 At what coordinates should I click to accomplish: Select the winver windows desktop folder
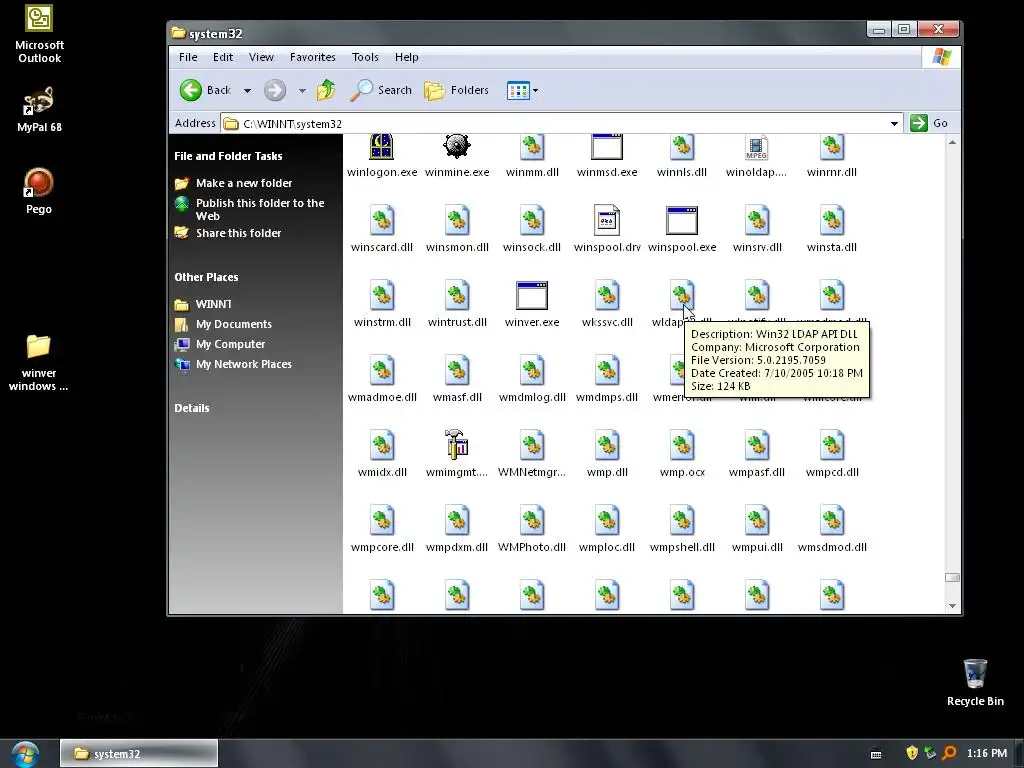tap(39, 362)
